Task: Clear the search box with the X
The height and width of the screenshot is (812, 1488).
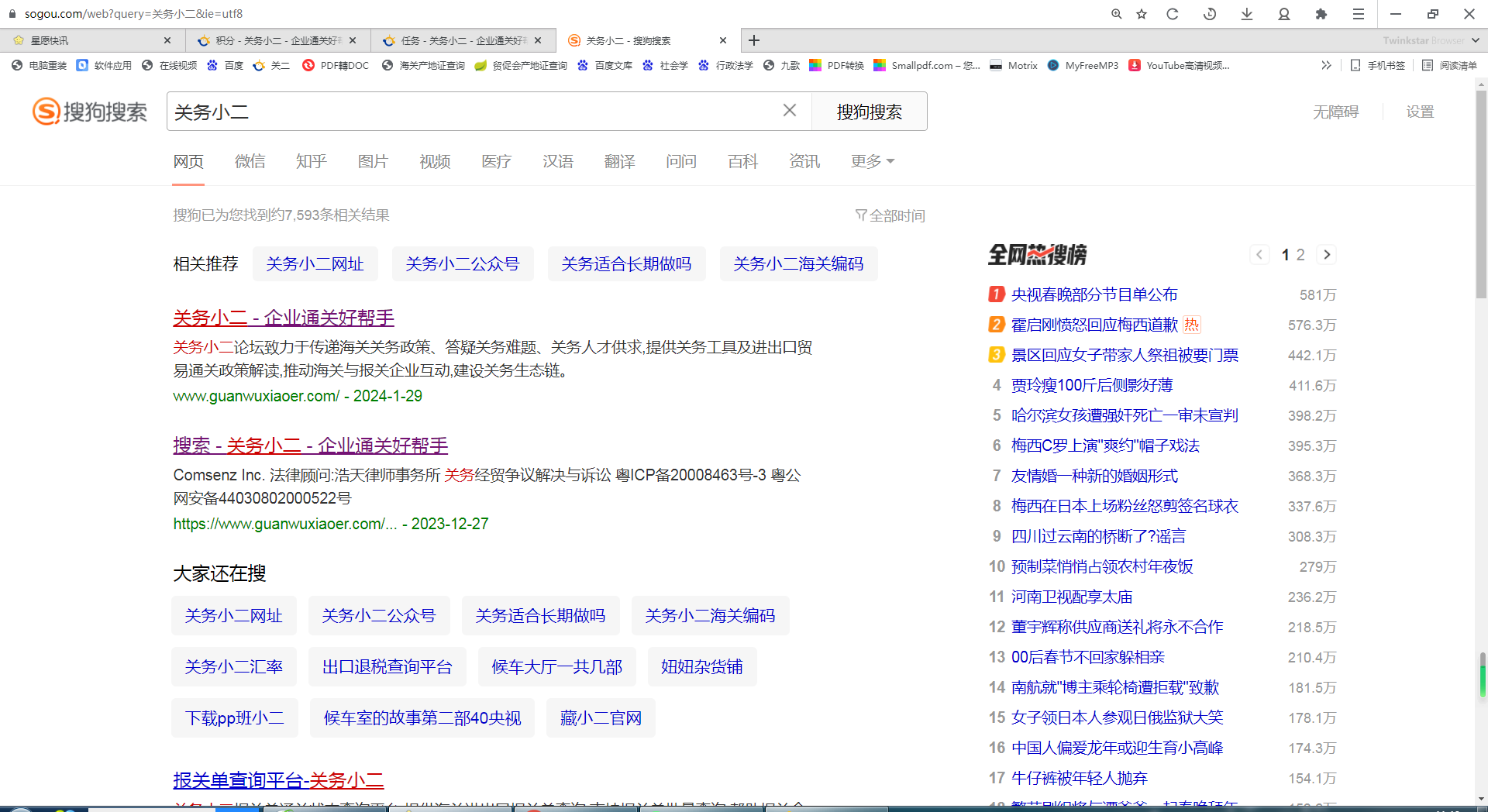Action: 790,111
